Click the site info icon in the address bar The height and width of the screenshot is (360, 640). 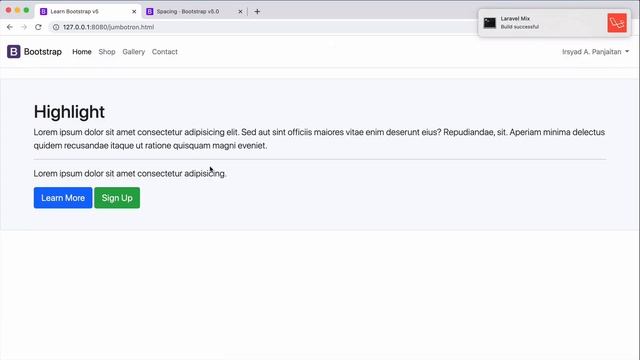click(56, 27)
